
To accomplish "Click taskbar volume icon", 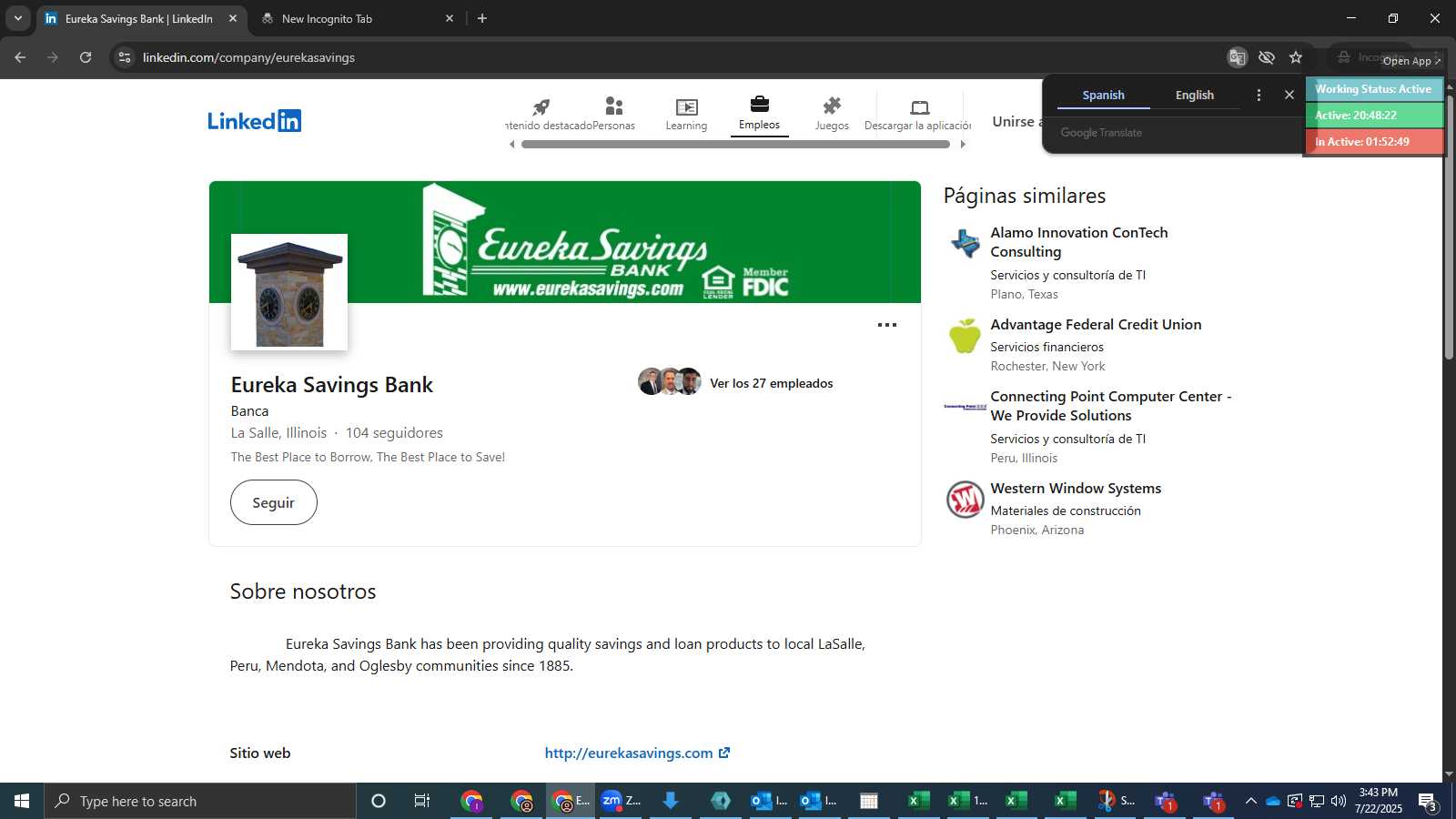I will pyautogui.click(x=1339, y=801).
